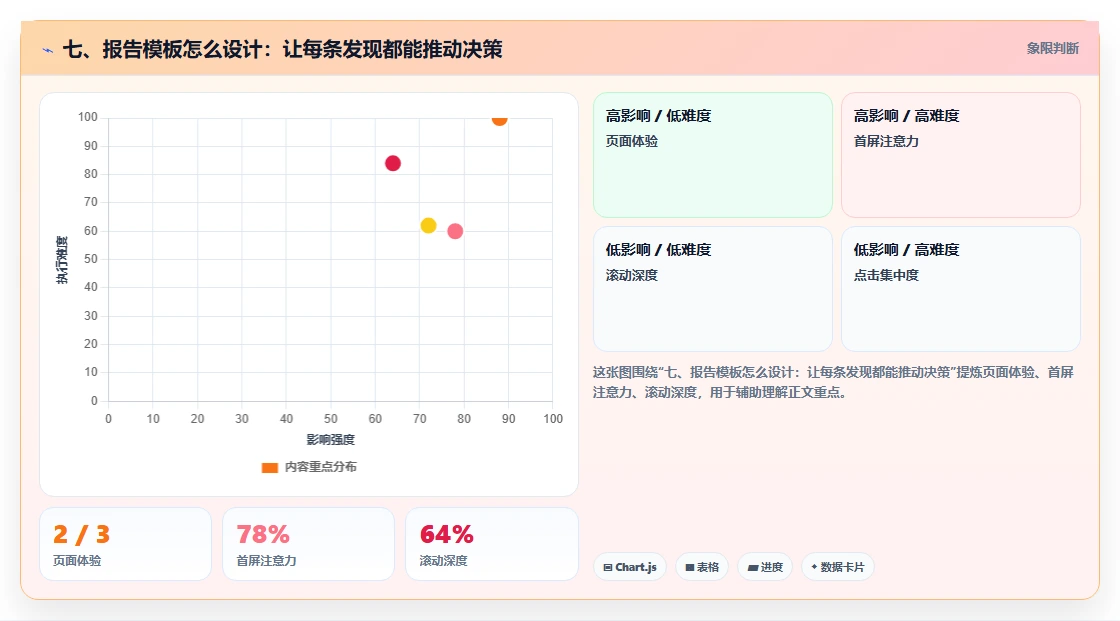Open the 78% 首屏注意力 stat card
1120x621 pixels.
click(309, 544)
